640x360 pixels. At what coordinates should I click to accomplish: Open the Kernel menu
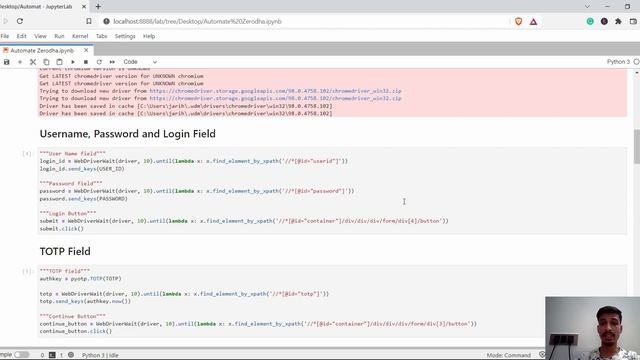coord(80,36)
